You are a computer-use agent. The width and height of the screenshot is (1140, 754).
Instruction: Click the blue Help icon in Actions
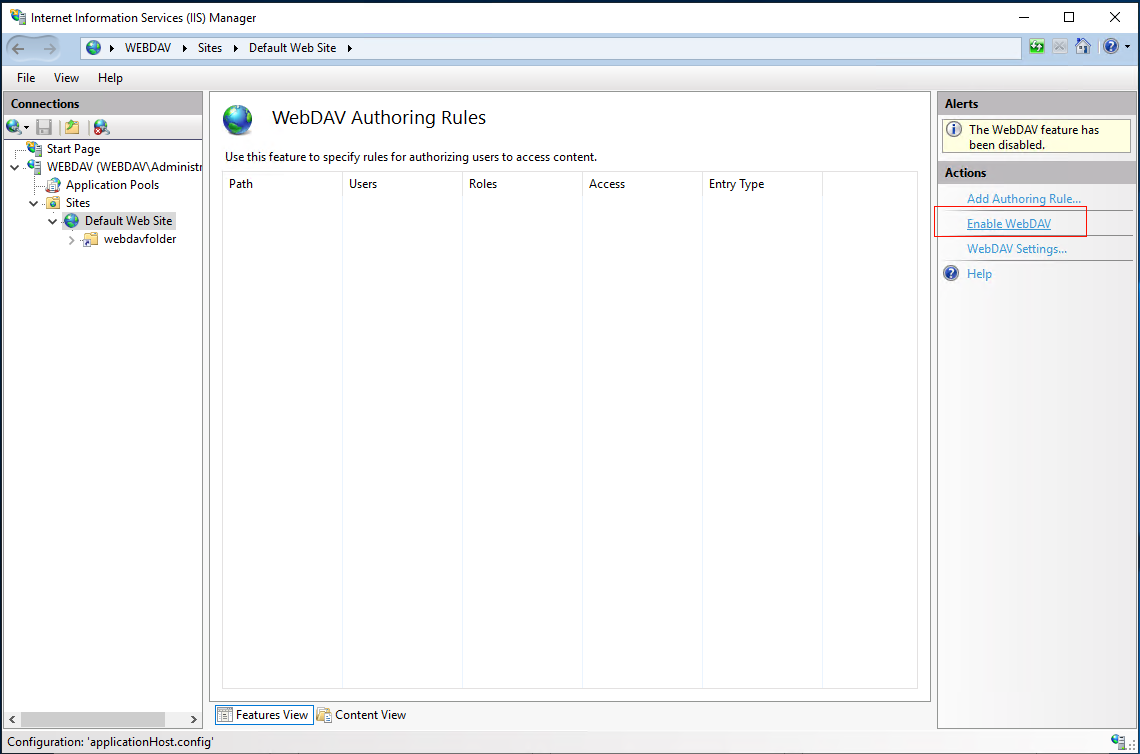tap(951, 273)
